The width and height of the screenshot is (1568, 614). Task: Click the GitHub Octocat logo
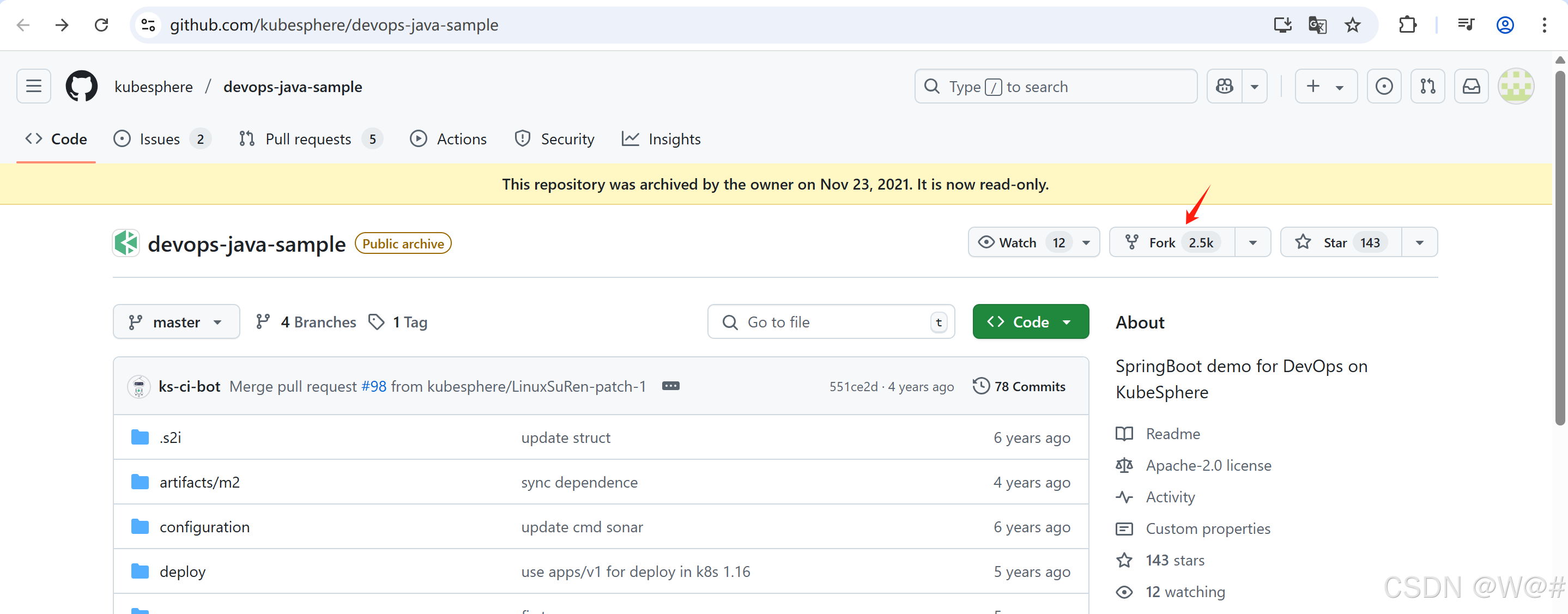click(82, 86)
